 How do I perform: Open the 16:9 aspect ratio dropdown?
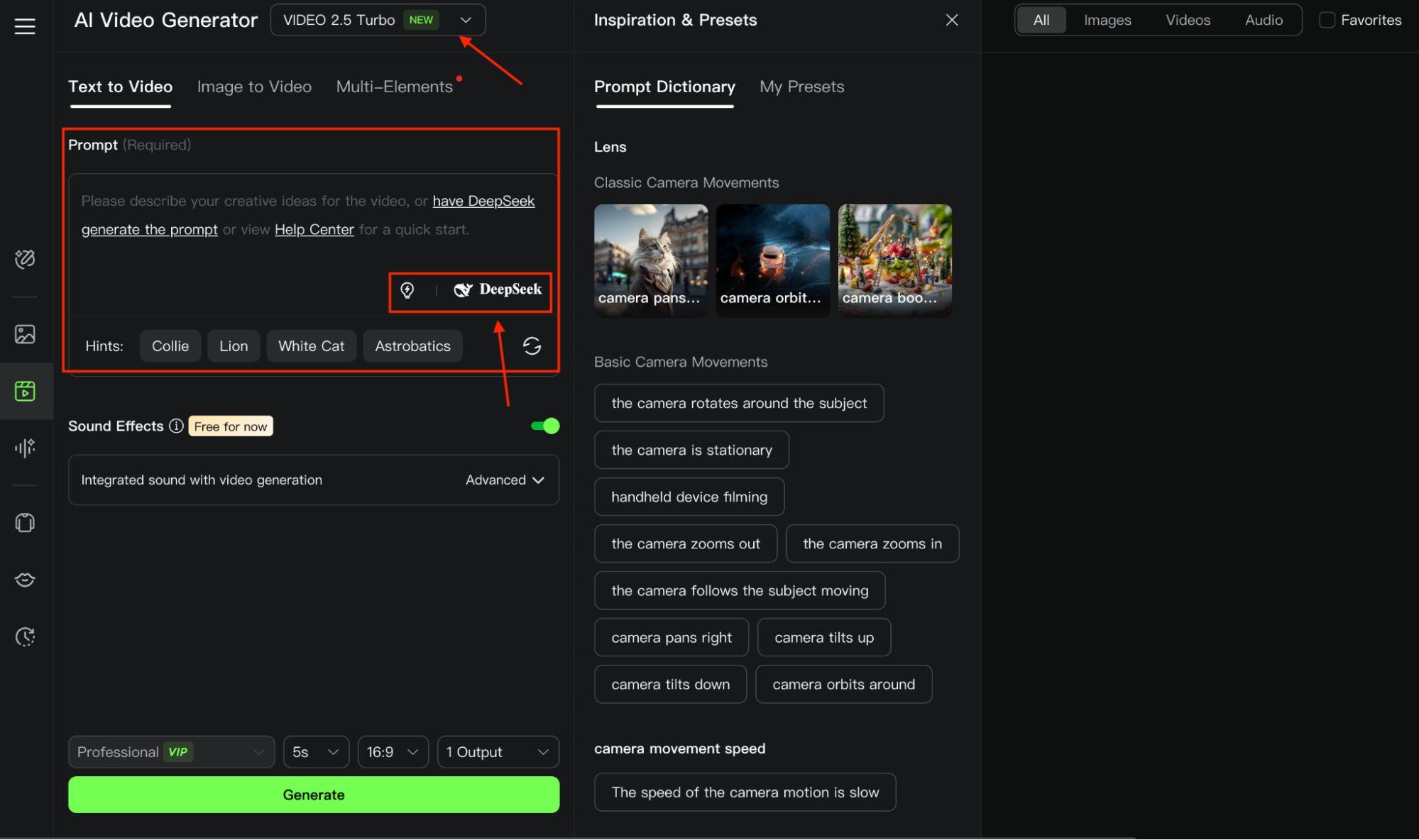pos(393,752)
